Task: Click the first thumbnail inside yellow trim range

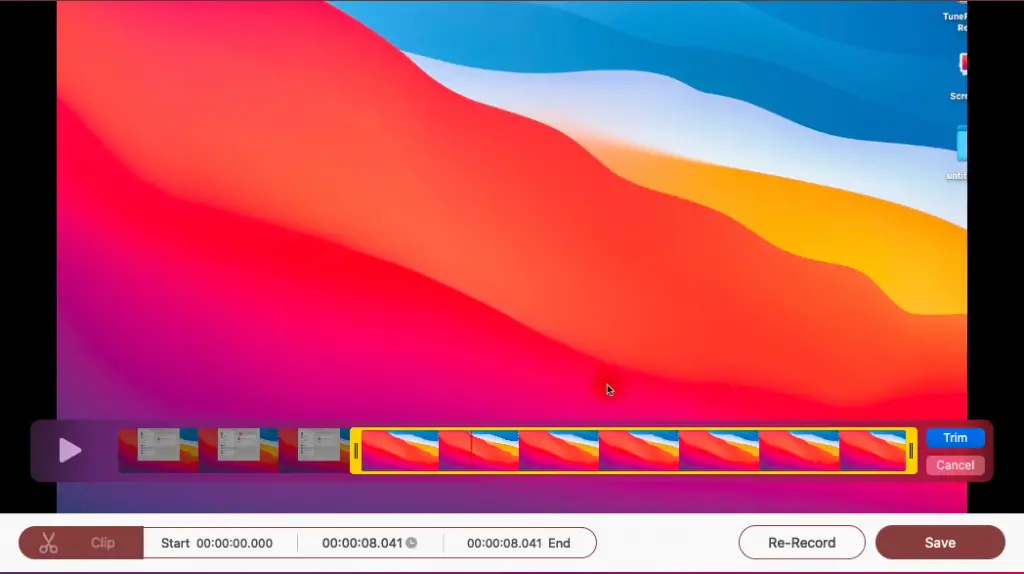Action: click(x=400, y=451)
